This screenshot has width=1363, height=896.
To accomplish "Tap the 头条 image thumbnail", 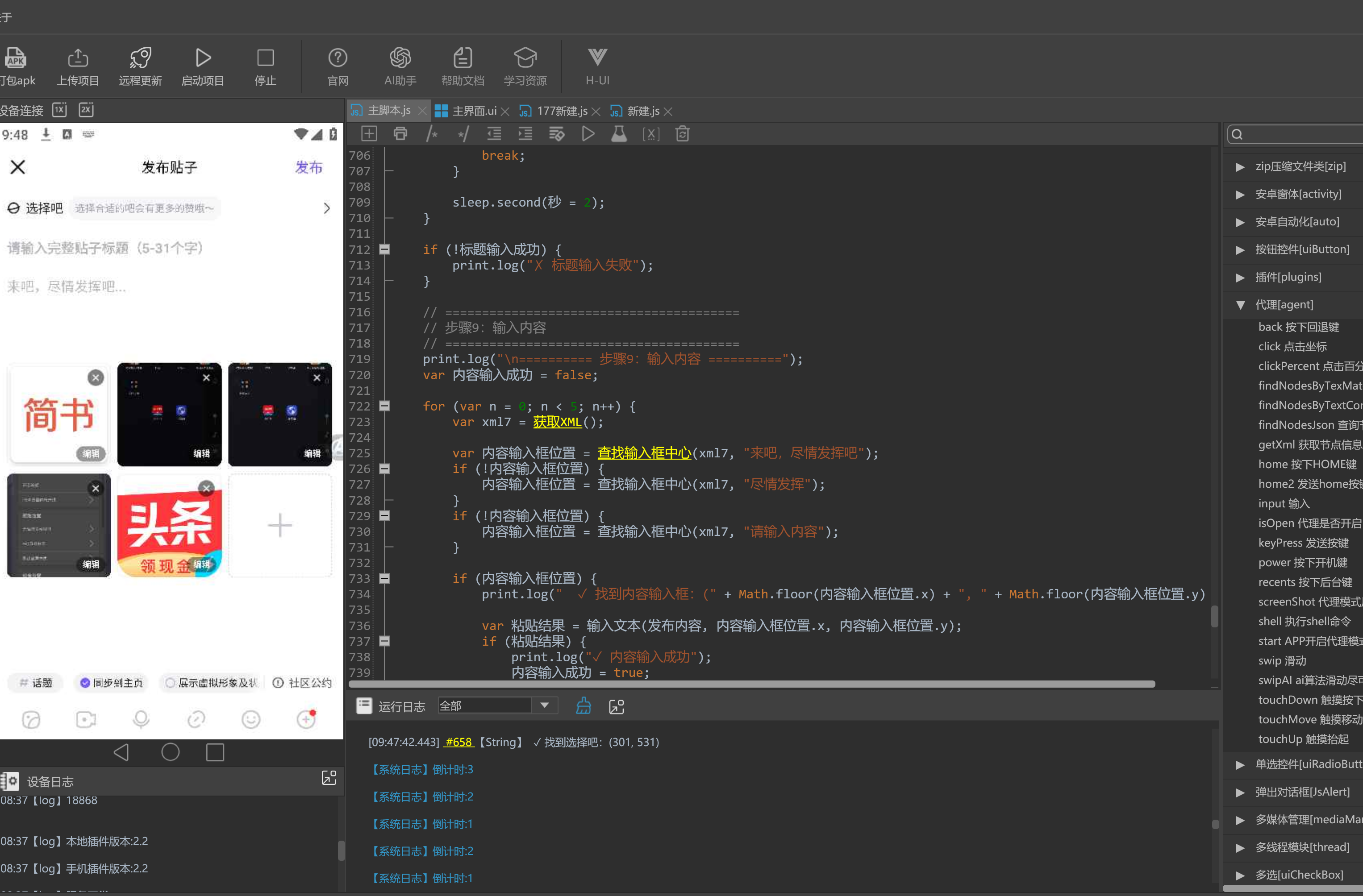I will point(169,525).
